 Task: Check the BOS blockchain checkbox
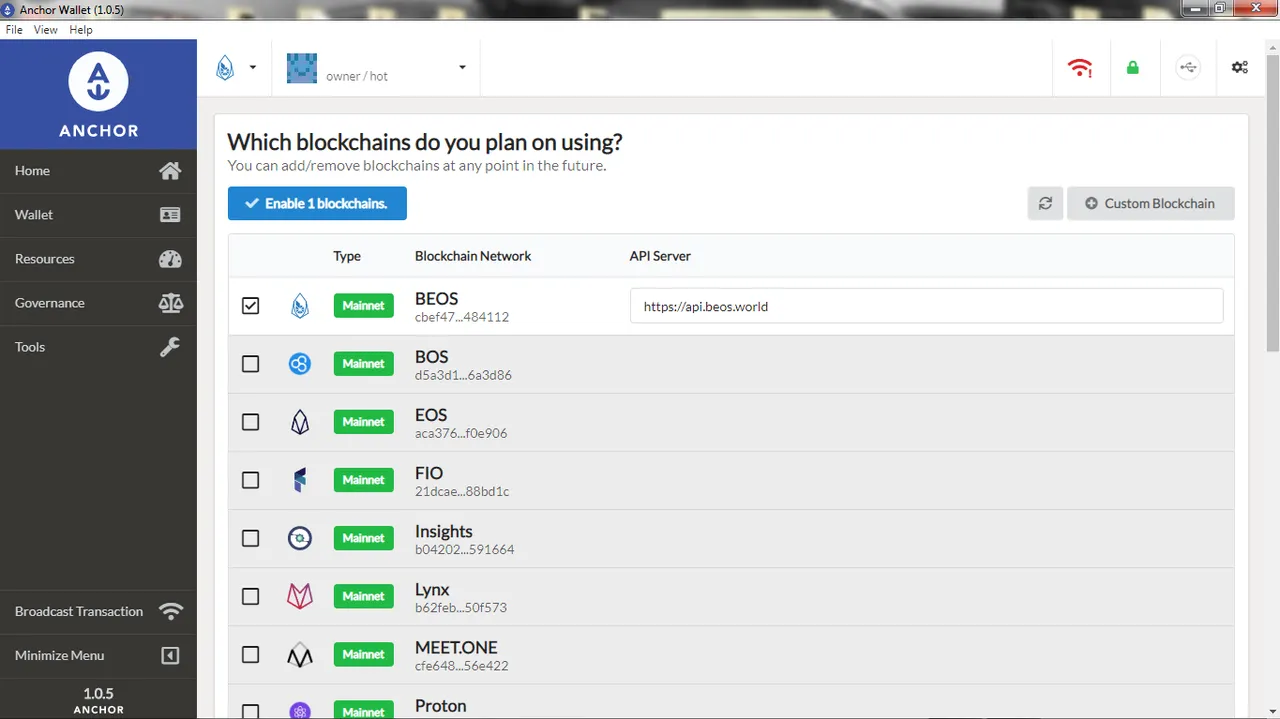pyautogui.click(x=251, y=364)
